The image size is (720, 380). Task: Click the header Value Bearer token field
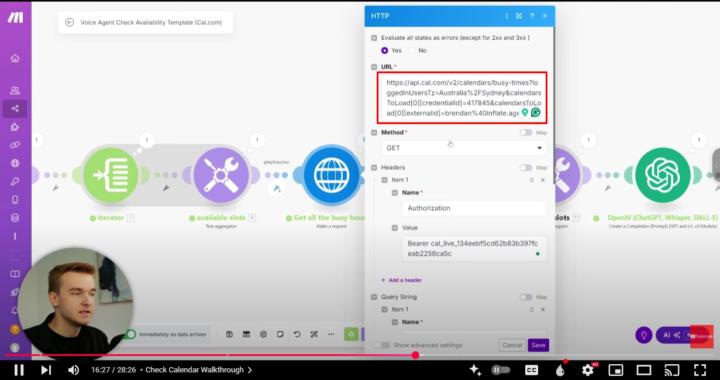(x=474, y=248)
